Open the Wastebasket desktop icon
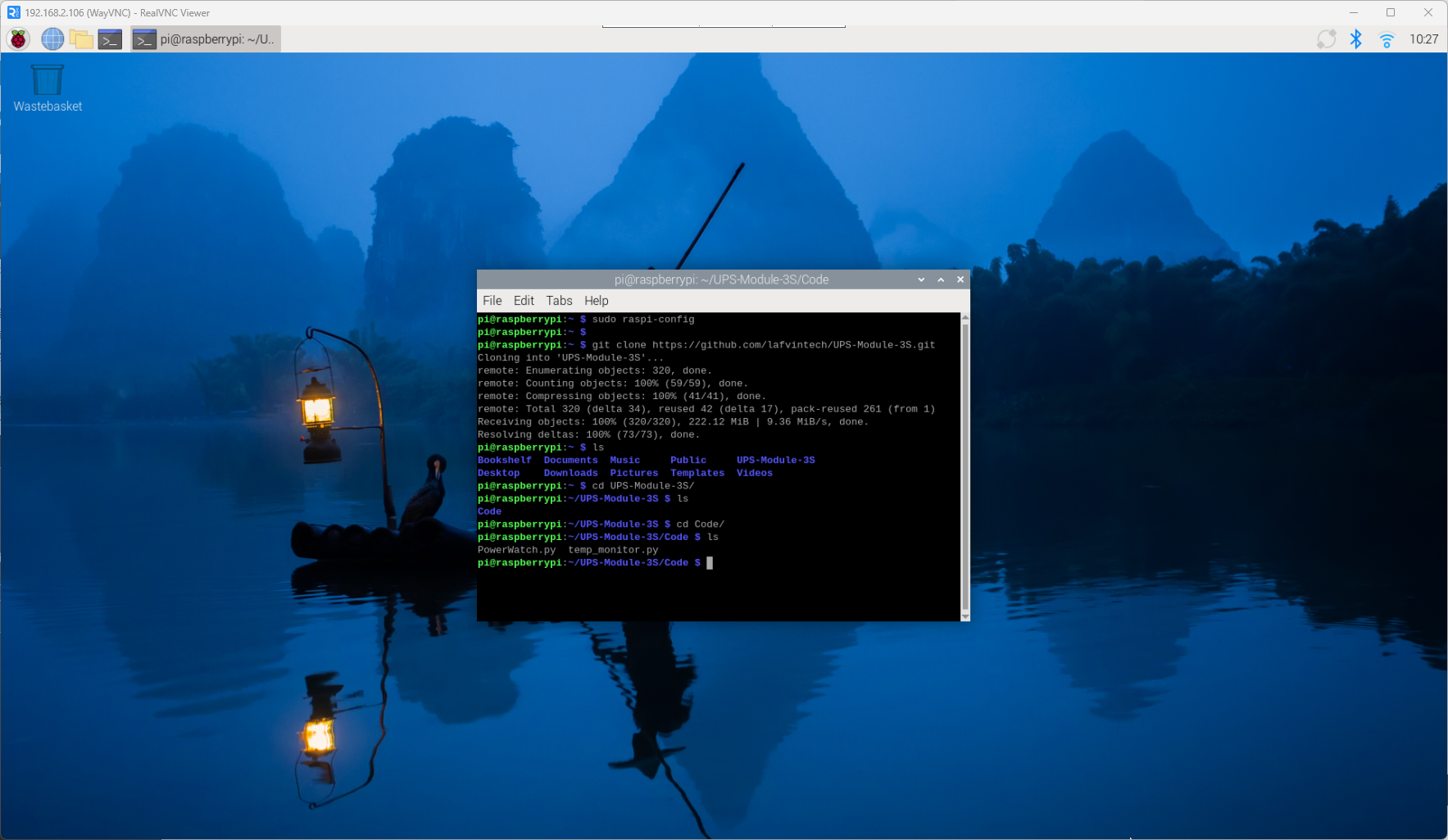 point(48,89)
